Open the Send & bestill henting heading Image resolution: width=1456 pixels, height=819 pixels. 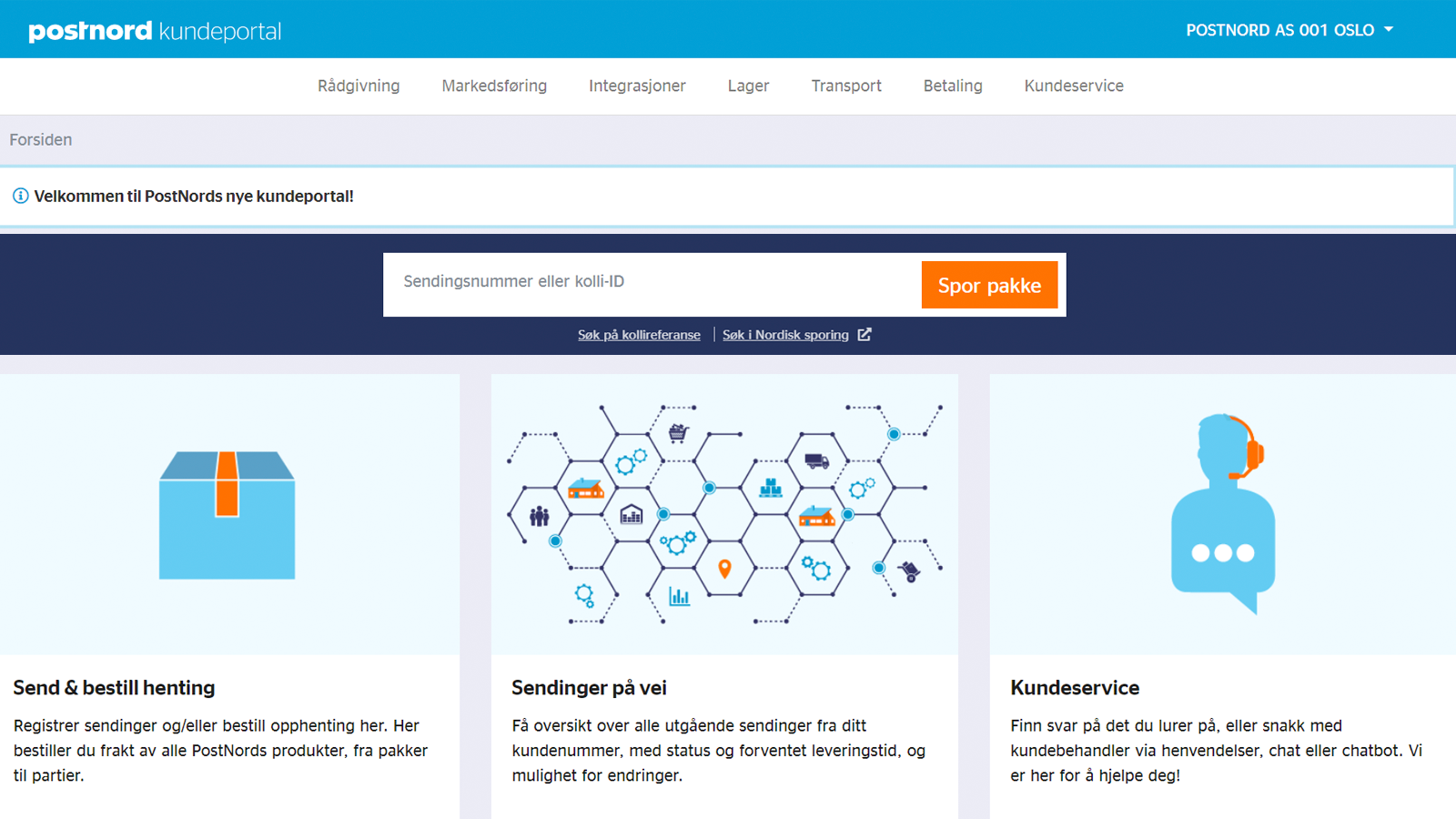tap(114, 688)
